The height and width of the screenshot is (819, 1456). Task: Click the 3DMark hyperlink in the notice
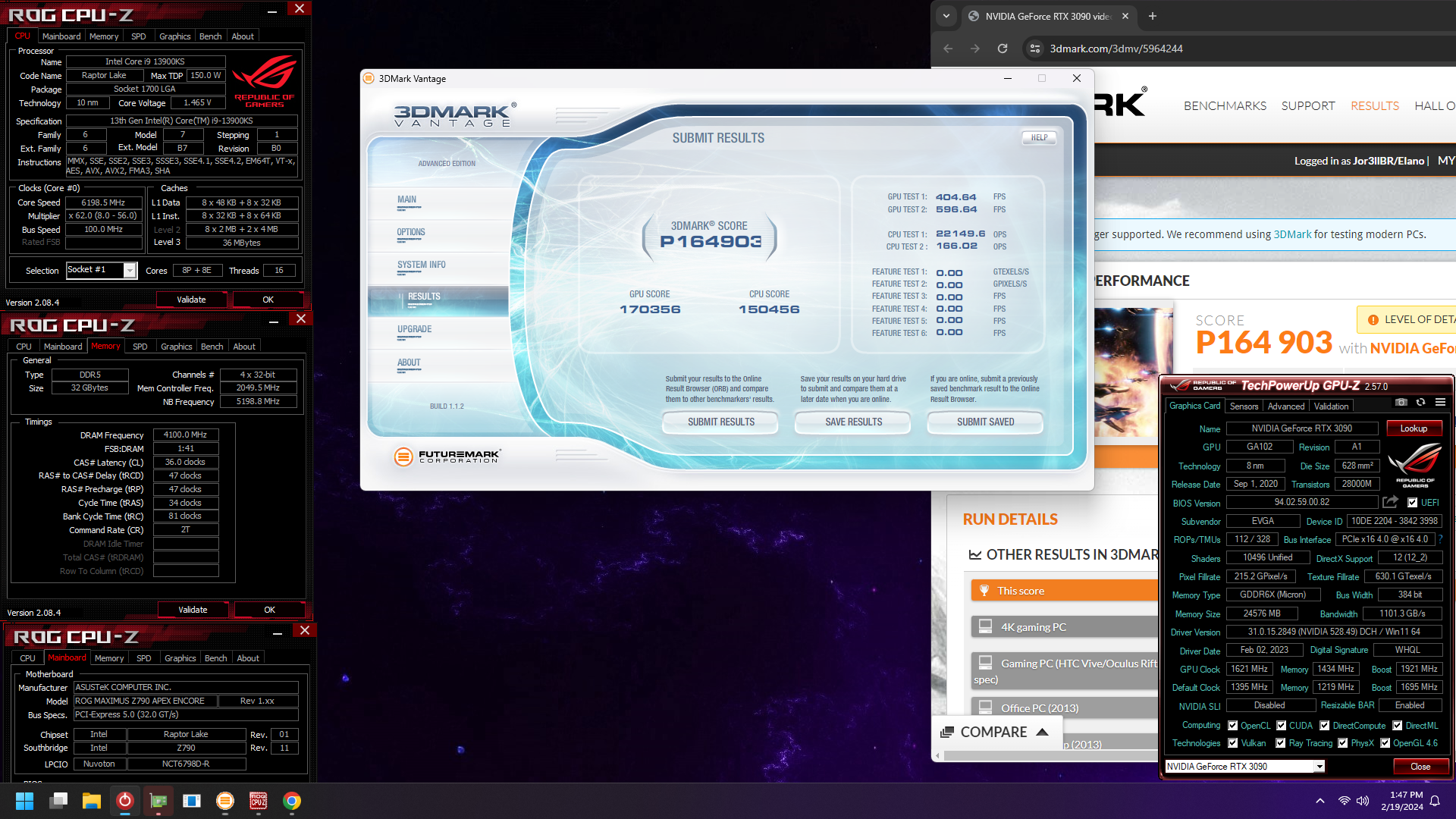pos(1292,234)
